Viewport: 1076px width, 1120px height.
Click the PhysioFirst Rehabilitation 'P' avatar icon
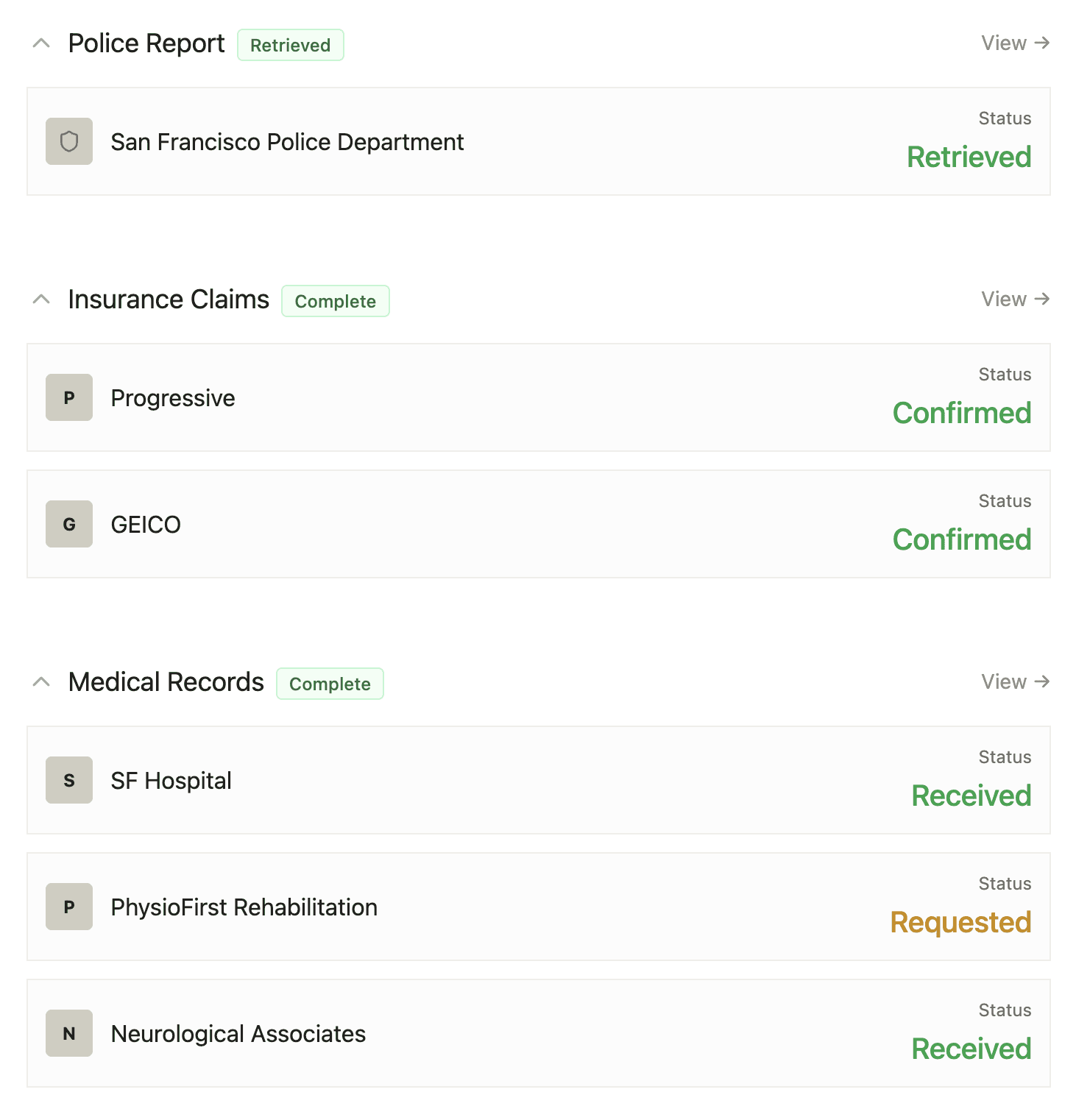69,907
